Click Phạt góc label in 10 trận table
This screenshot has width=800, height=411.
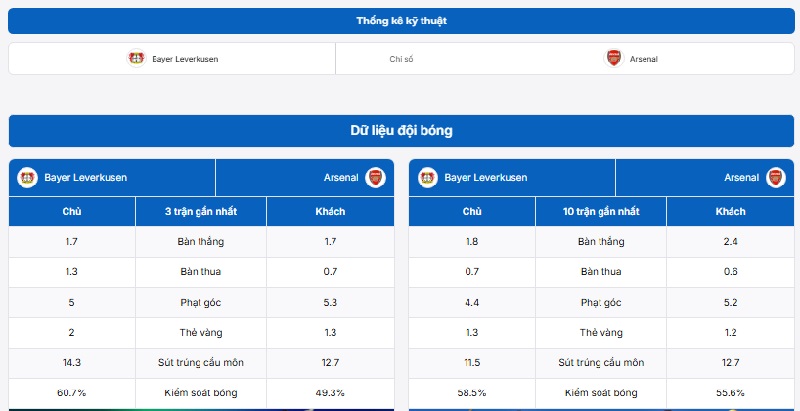pos(601,302)
